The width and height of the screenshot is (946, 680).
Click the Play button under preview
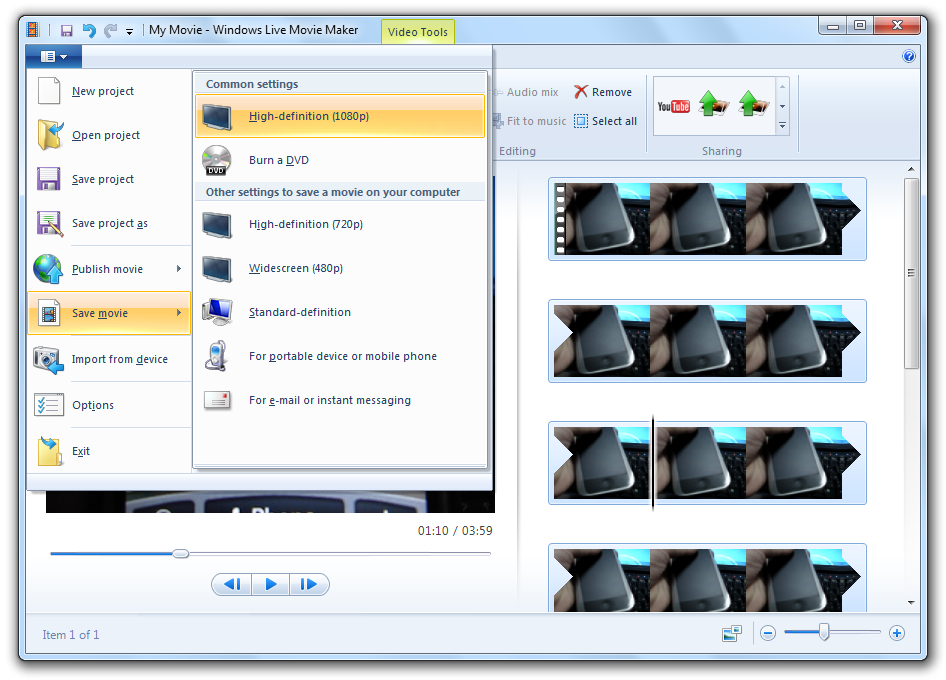point(270,584)
